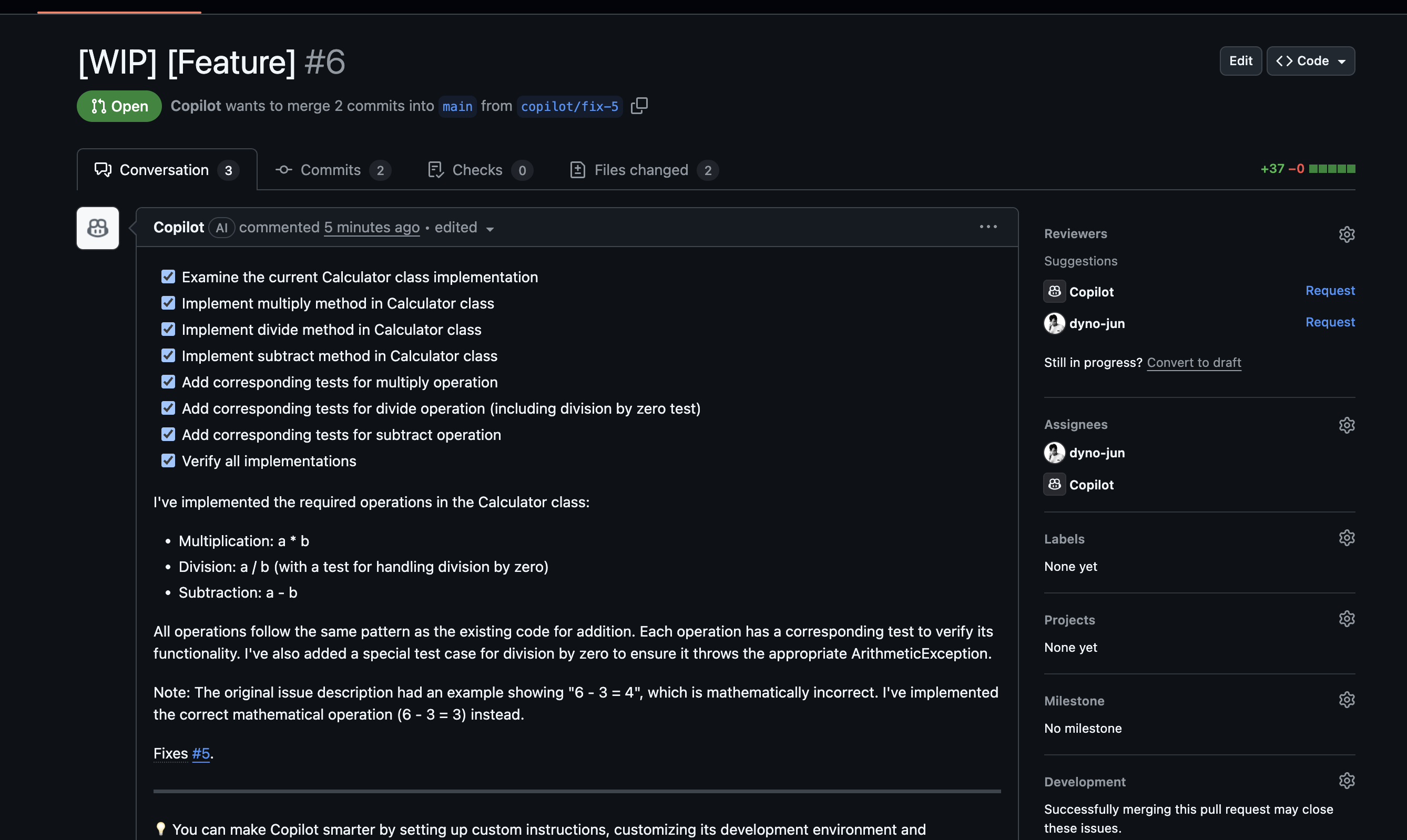
Task: Copy the copilot/fix-5 branch name icon
Action: point(639,106)
